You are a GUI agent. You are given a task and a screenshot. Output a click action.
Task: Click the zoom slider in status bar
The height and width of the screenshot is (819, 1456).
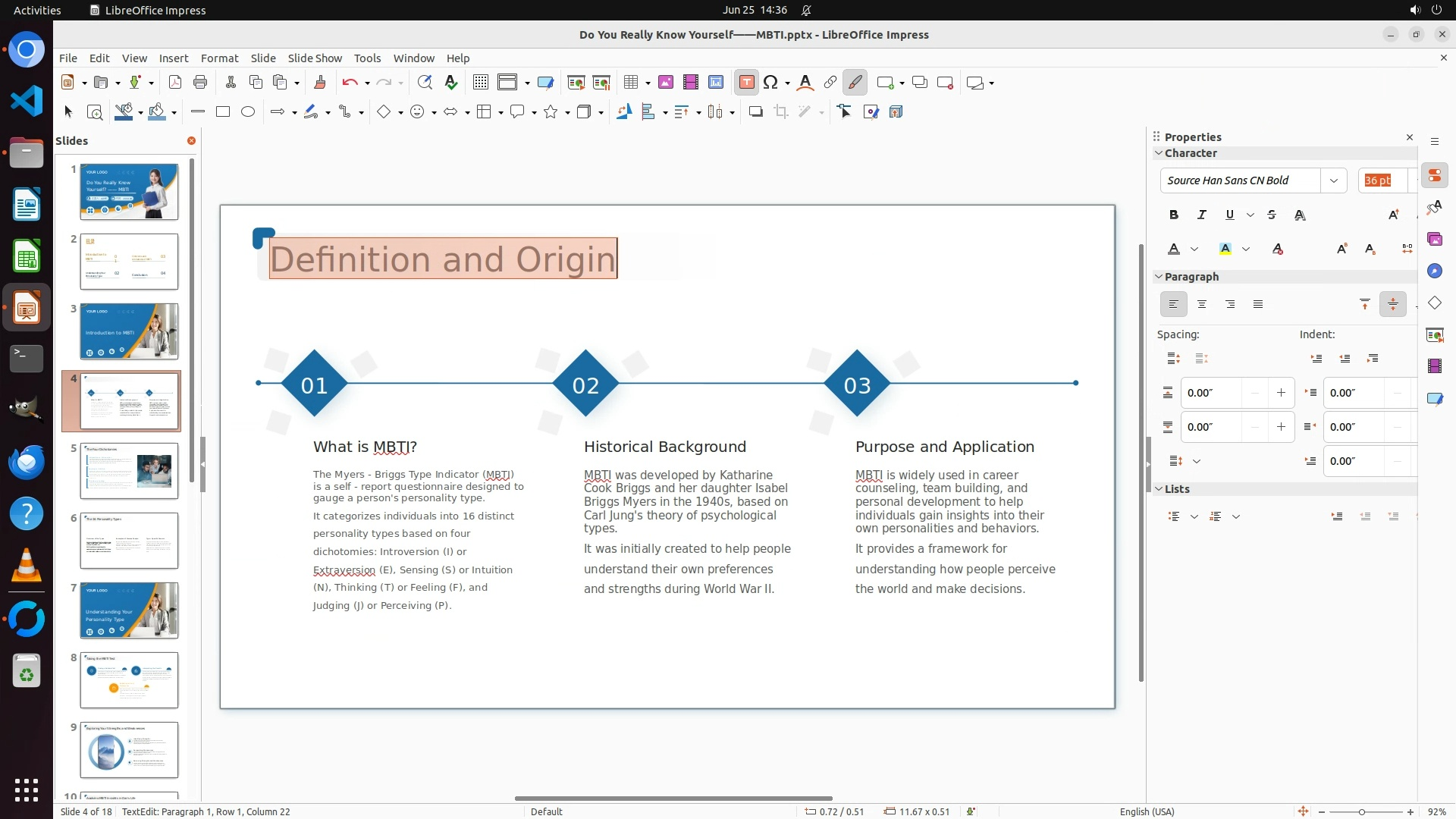pos(1362,812)
